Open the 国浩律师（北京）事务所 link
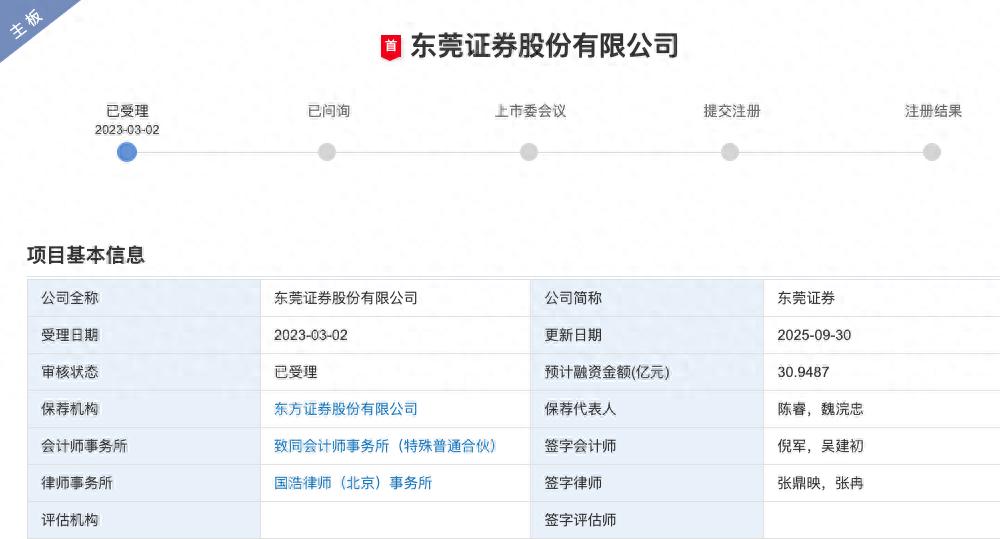Viewport: 1000px width, 539px height. tap(353, 483)
